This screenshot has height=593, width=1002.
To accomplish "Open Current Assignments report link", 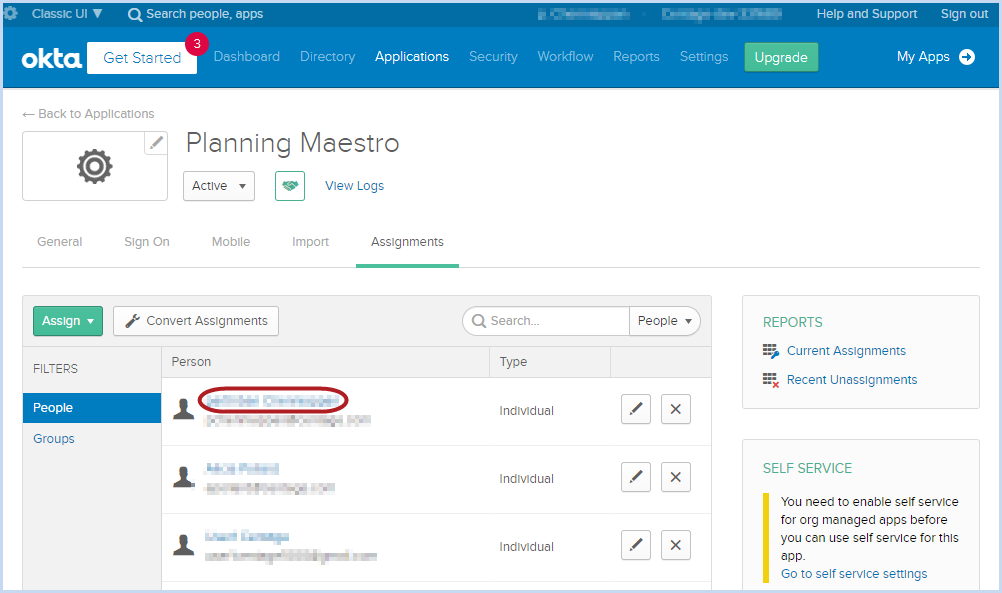I will pyautogui.click(x=846, y=351).
